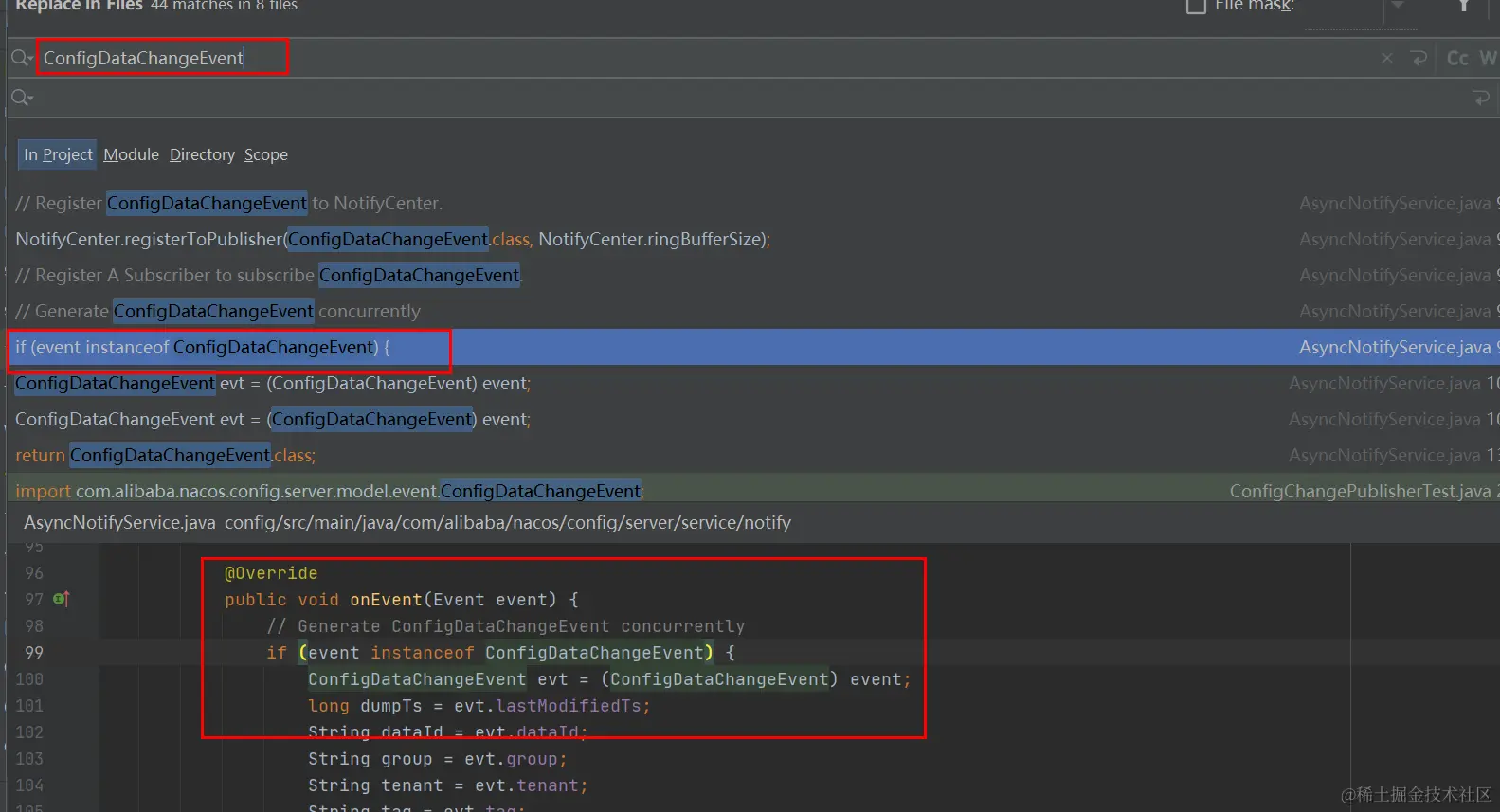This screenshot has width=1500, height=812.
Task: Click the @Override annotation in preview
Action: coord(271,573)
